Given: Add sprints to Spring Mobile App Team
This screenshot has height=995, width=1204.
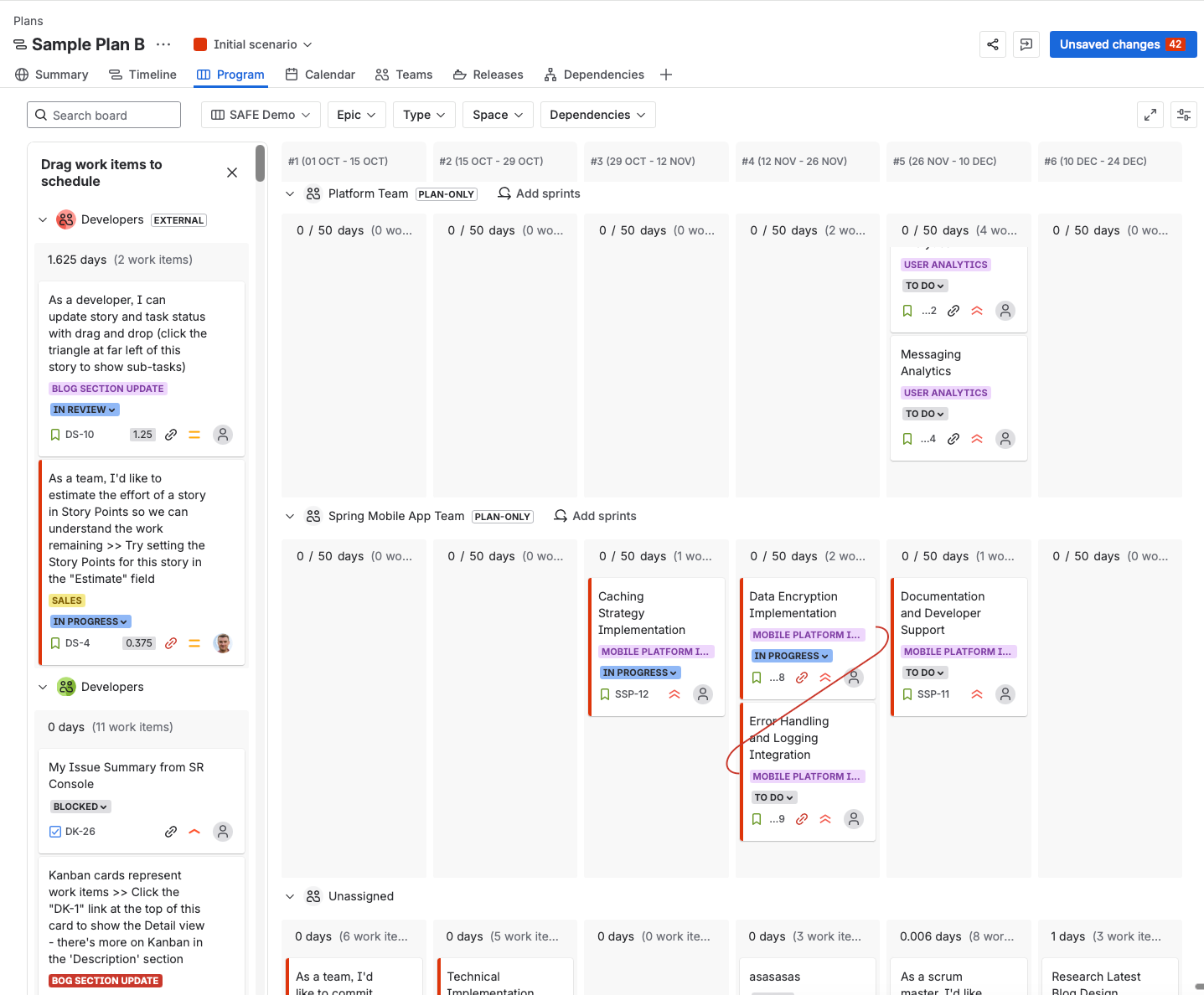Looking at the screenshot, I should tap(595, 516).
